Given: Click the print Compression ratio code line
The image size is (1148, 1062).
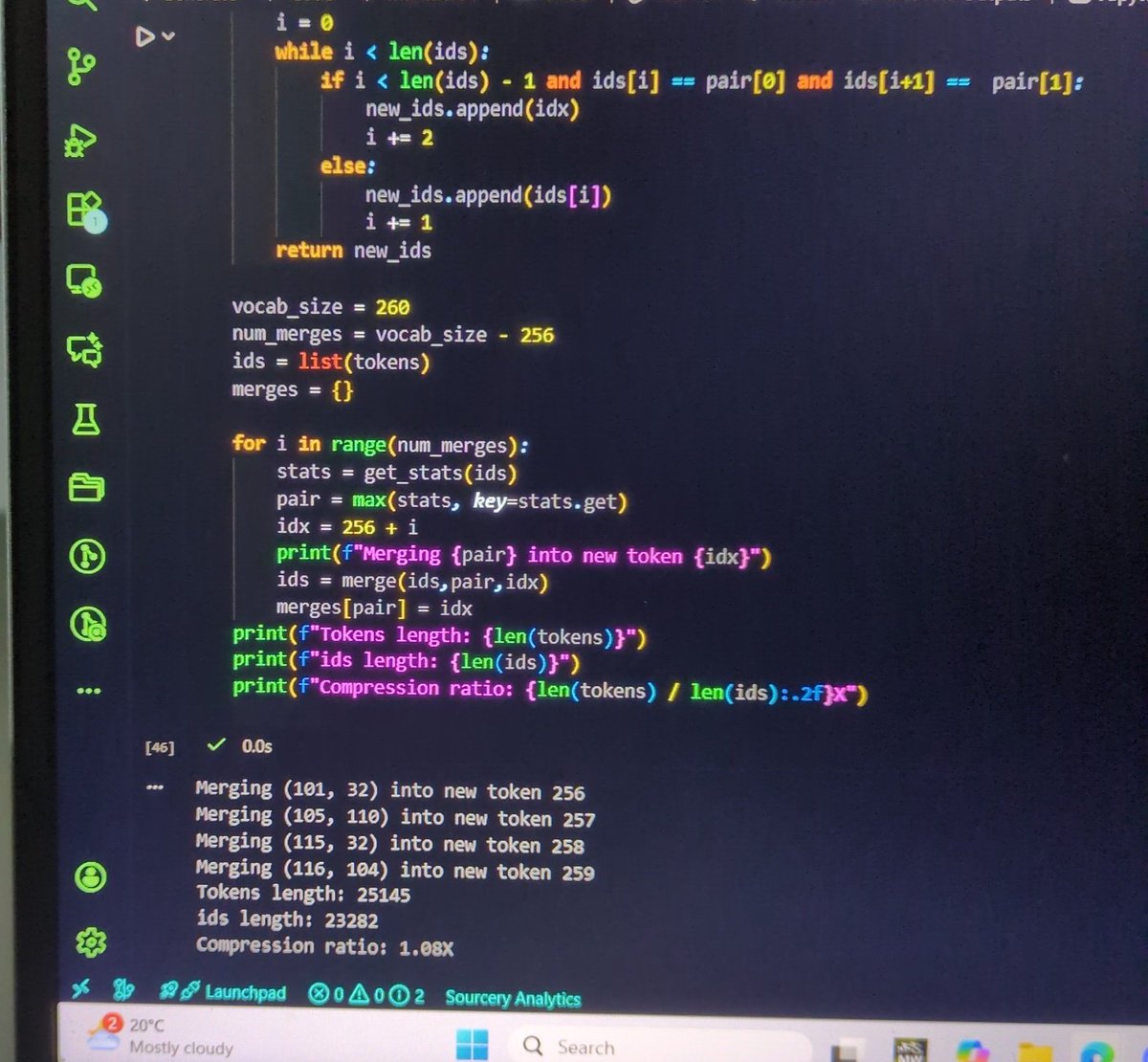Looking at the screenshot, I should [550, 690].
